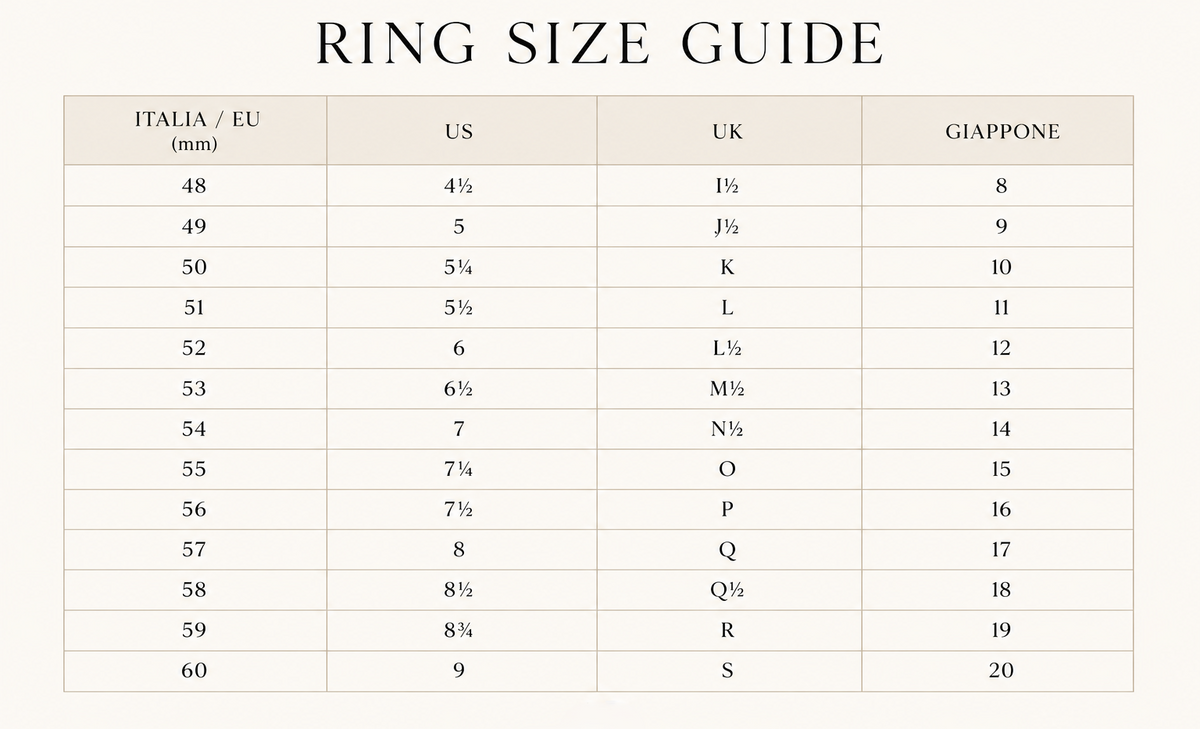1200x729 pixels.
Task: Select Italia size 60 cell
Action: (195, 671)
